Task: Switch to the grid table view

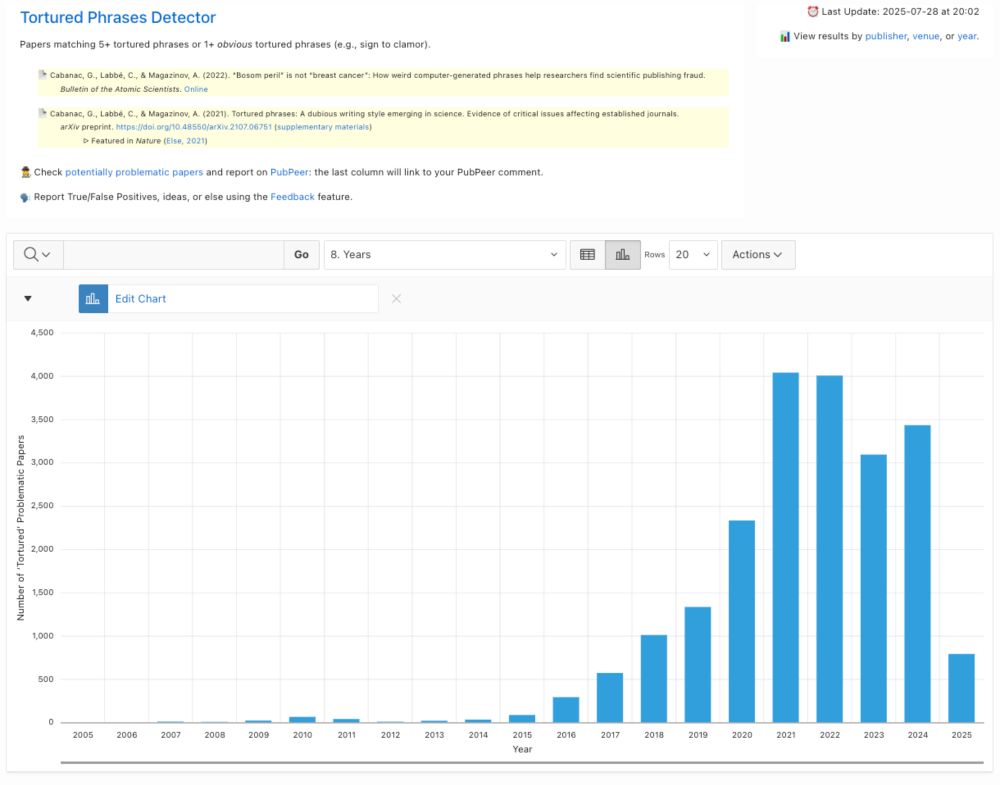Action: pos(587,254)
